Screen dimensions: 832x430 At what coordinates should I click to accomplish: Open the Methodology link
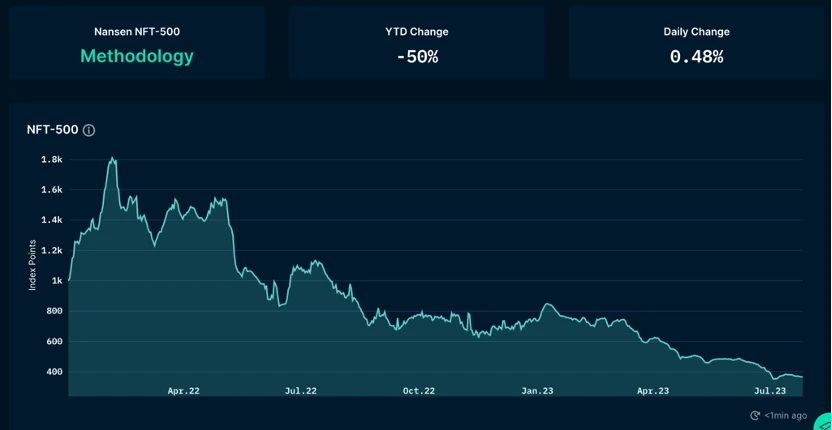137,56
